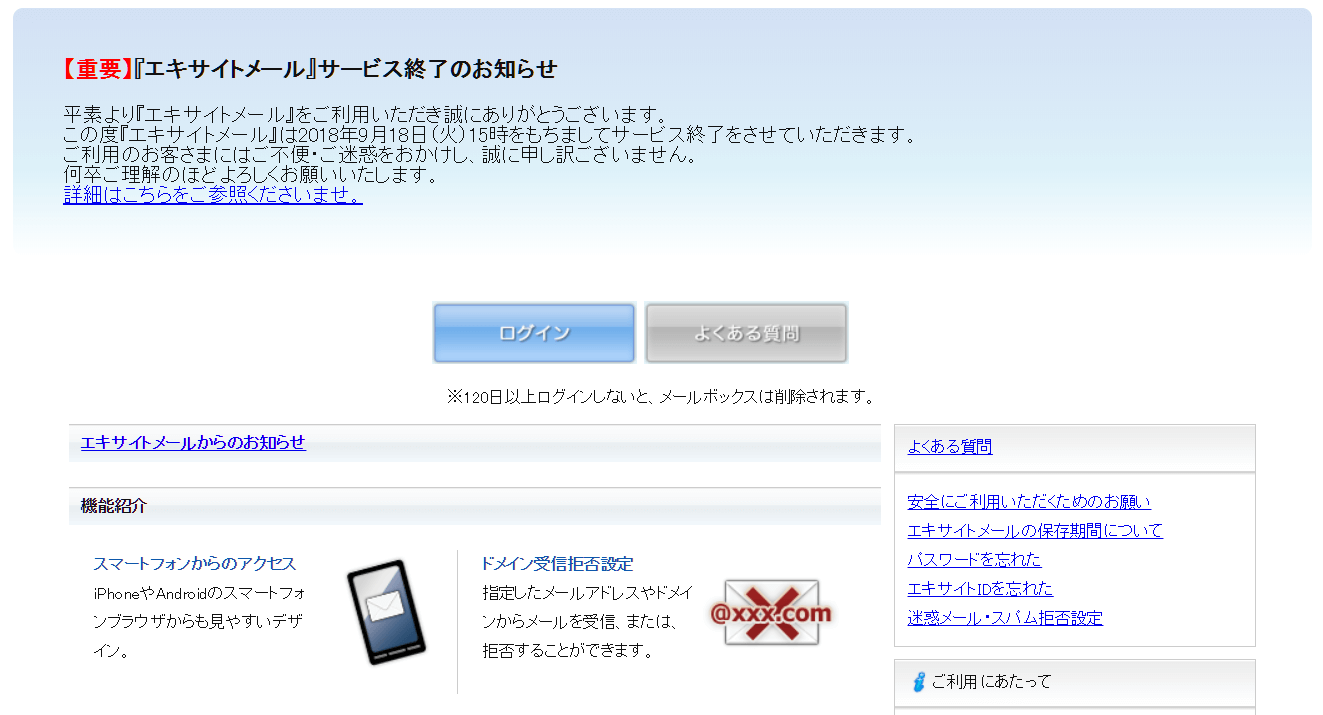This screenshot has width=1323, height=715.
Task: Click the パスワードを忘れた link
Action: pyautogui.click(x=974, y=560)
